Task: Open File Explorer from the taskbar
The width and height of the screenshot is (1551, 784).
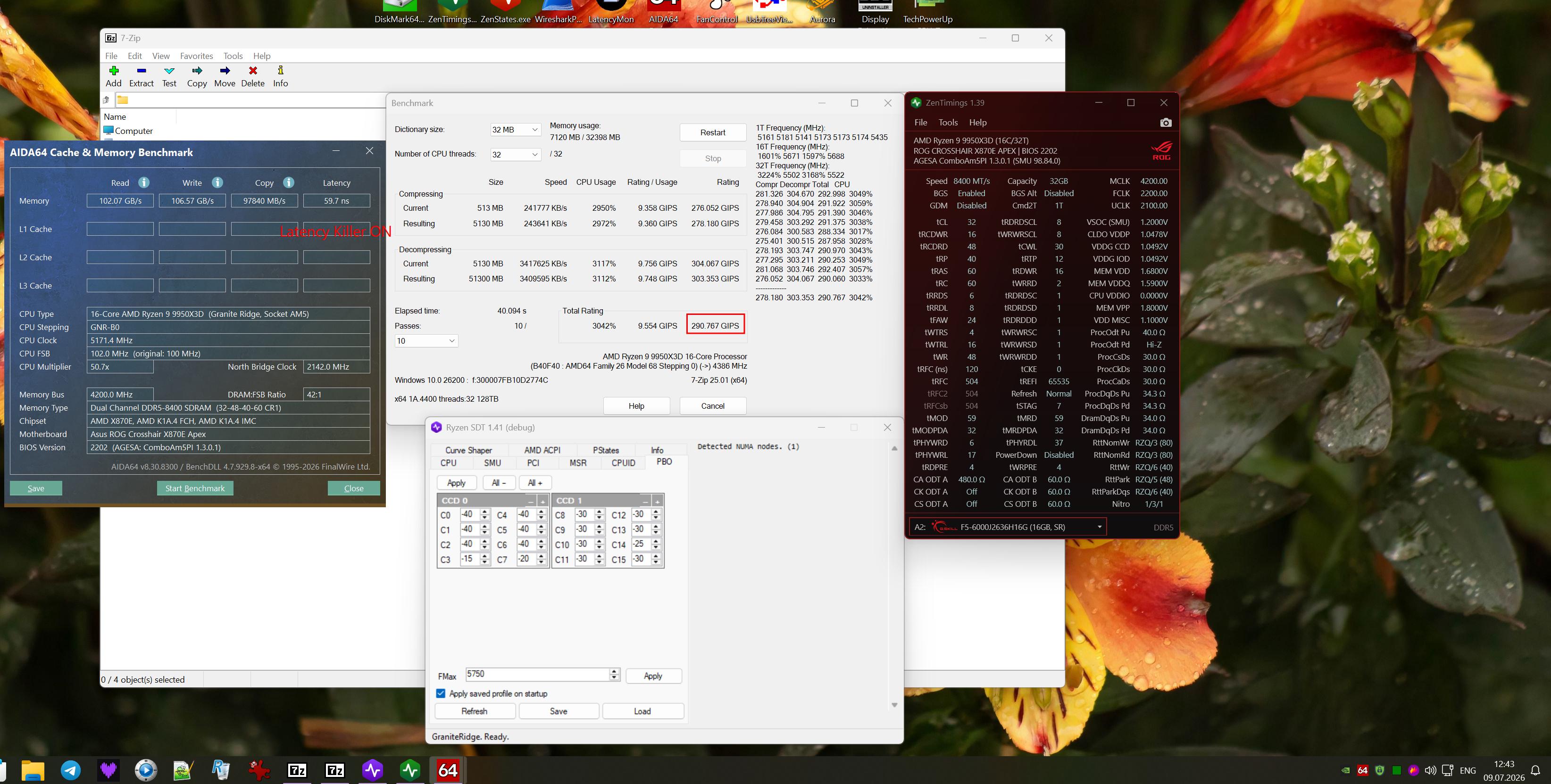Action: (x=33, y=770)
